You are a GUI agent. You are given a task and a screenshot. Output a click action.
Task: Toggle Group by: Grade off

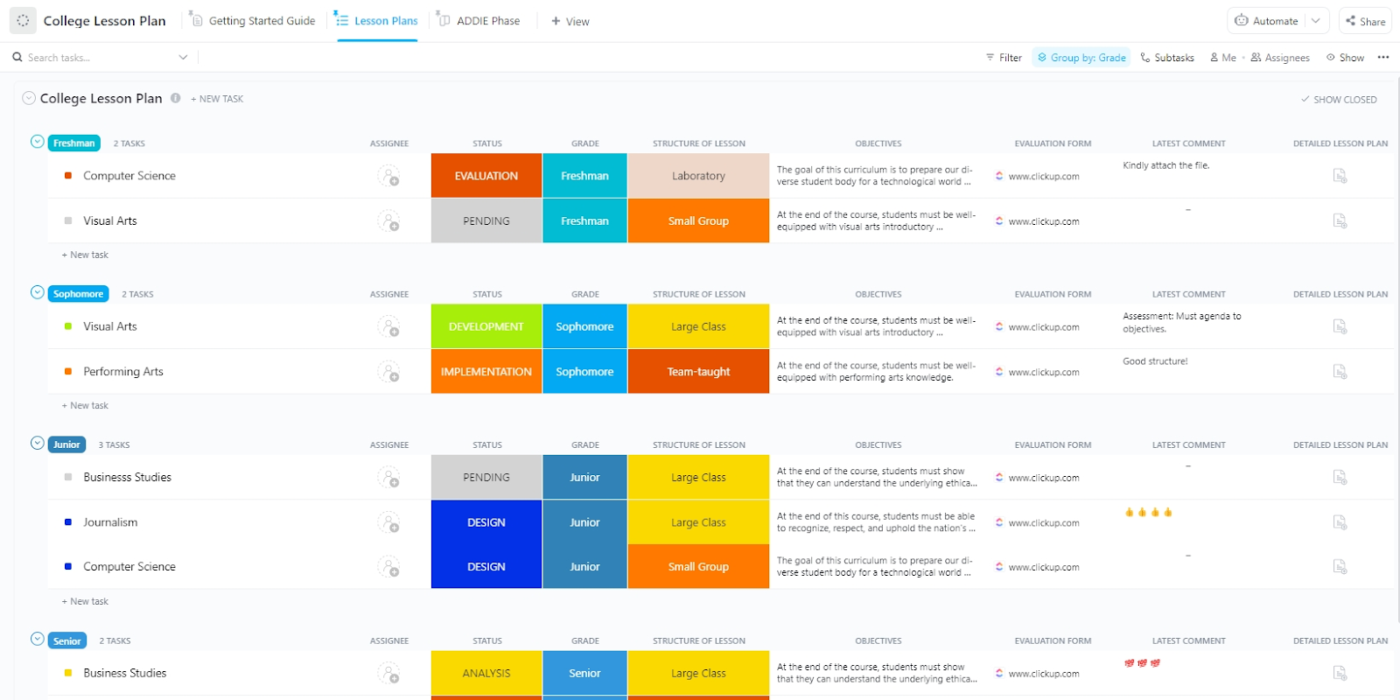[1079, 57]
